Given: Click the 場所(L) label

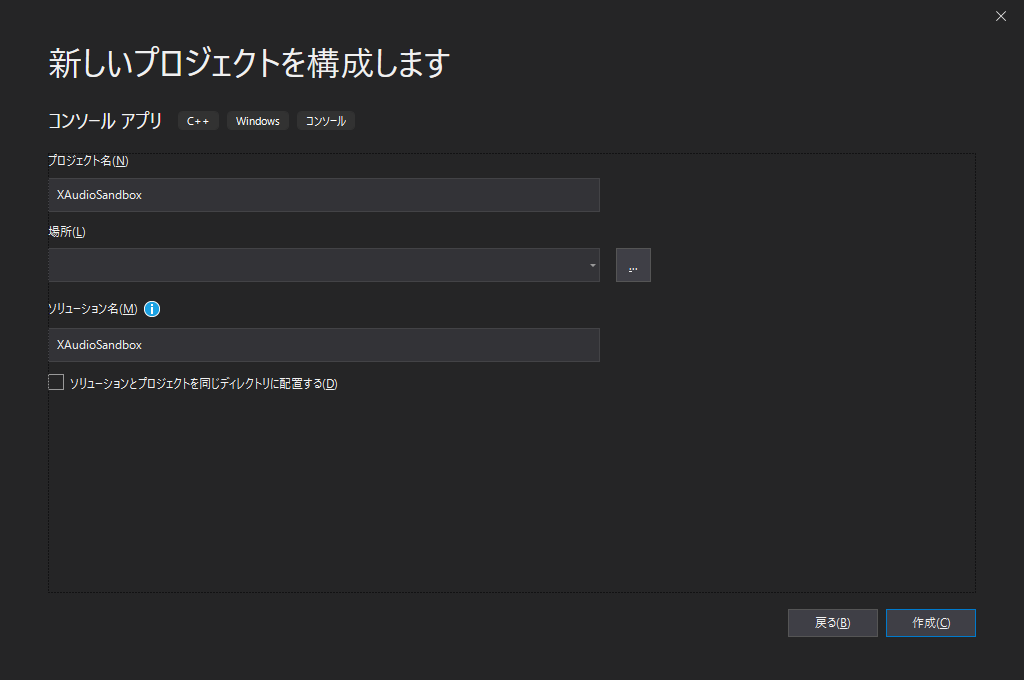Looking at the screenshot, I should tap(67, 231).
